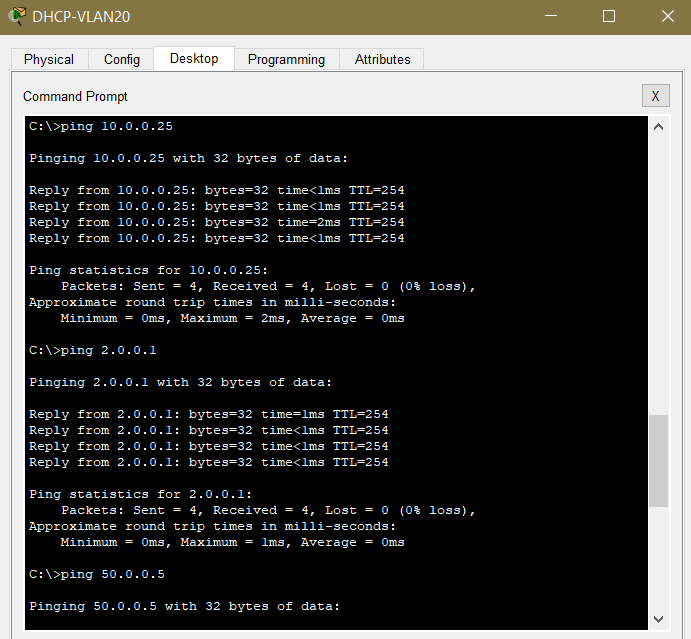Screen dimensions: 691x639
Task: Click the terminal scrollbar down arrow
Action: click(x=657, y=619)
